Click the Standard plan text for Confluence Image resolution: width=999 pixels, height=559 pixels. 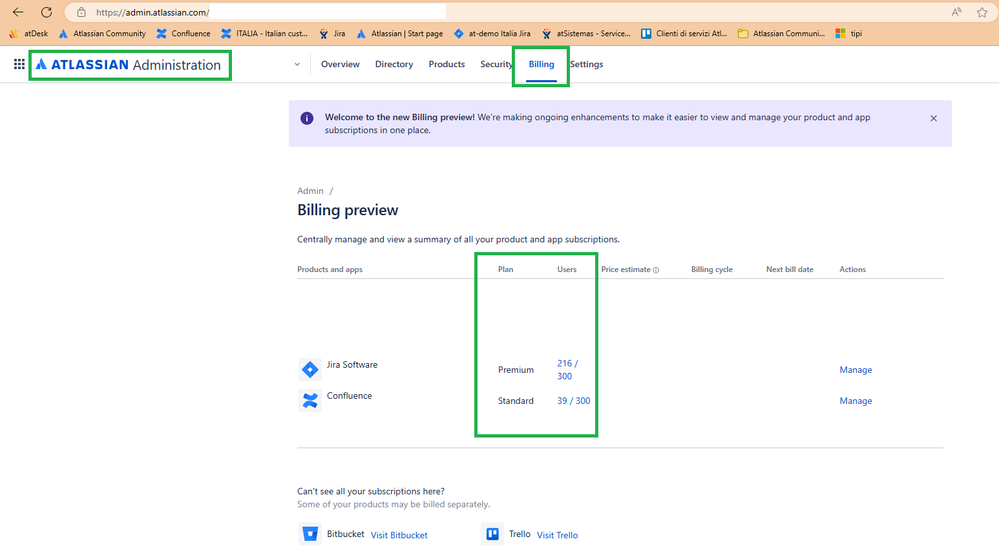515,401
